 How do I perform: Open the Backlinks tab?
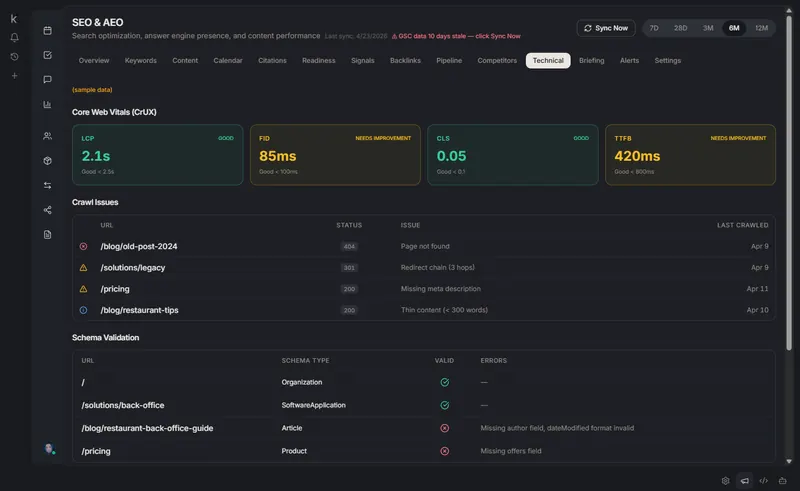point(405,60)
